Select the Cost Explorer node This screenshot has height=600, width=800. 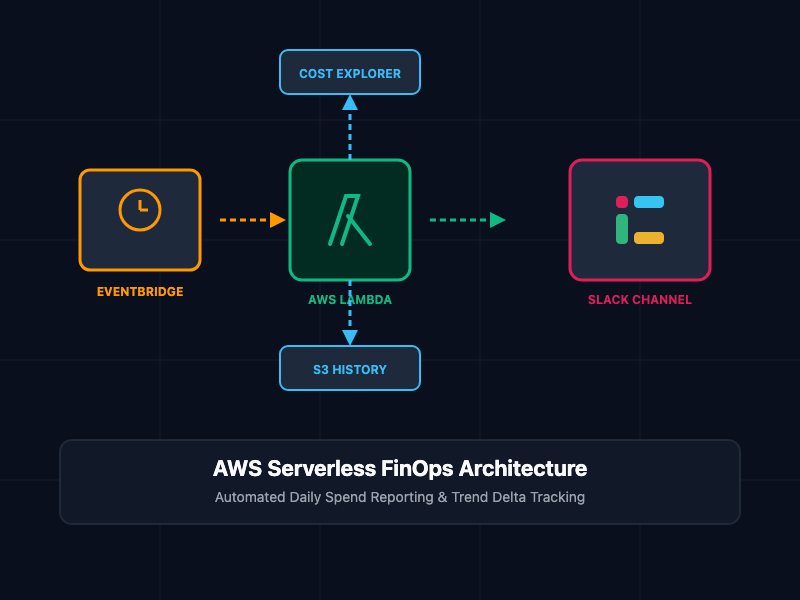click(x=350, y=72)
